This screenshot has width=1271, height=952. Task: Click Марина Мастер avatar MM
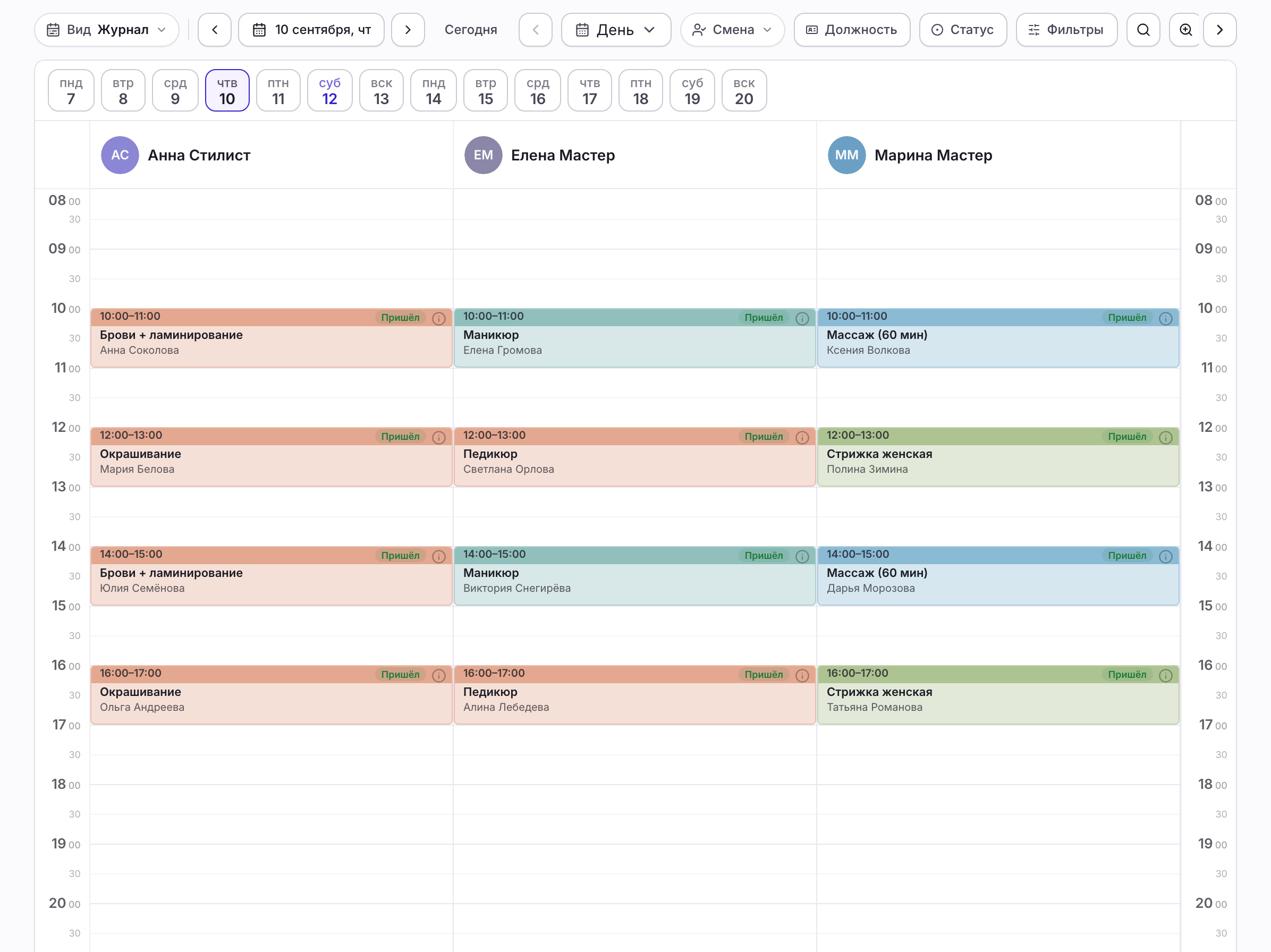pos(846,155)
